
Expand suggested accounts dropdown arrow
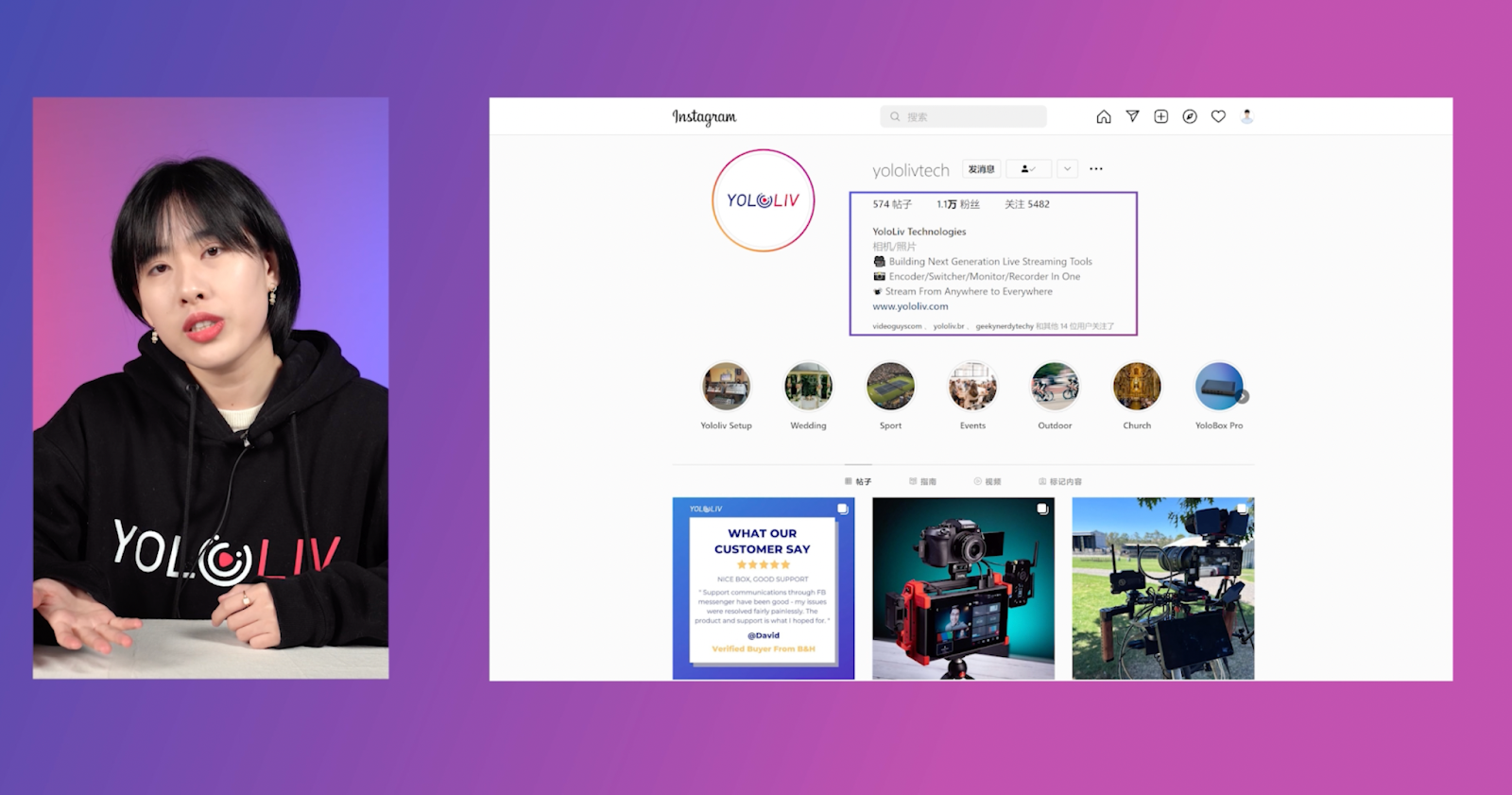(1067, 169)
